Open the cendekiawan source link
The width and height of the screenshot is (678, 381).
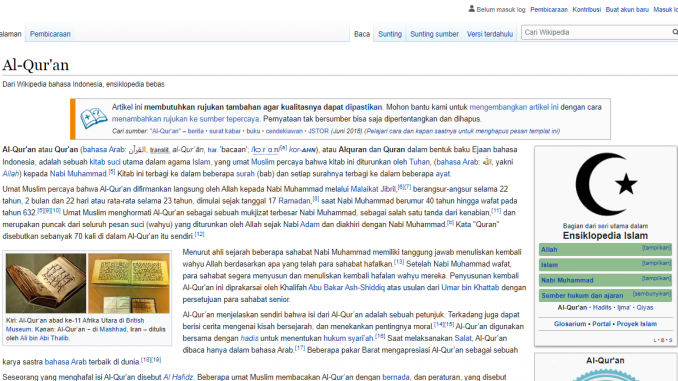point(284,131)
